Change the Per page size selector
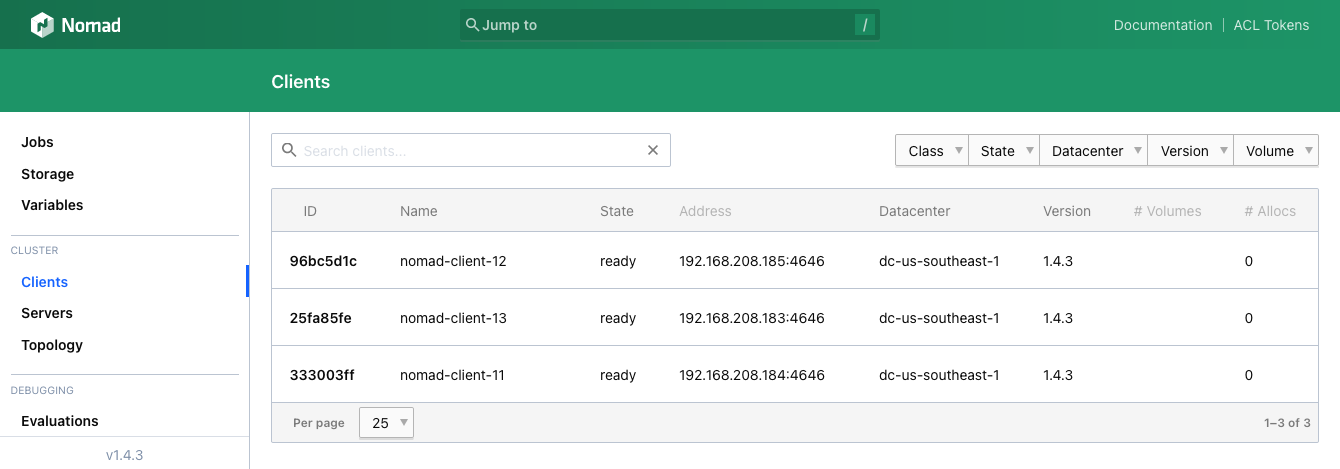Screen dimensions: 1340x469 click(x=386, y=423)
